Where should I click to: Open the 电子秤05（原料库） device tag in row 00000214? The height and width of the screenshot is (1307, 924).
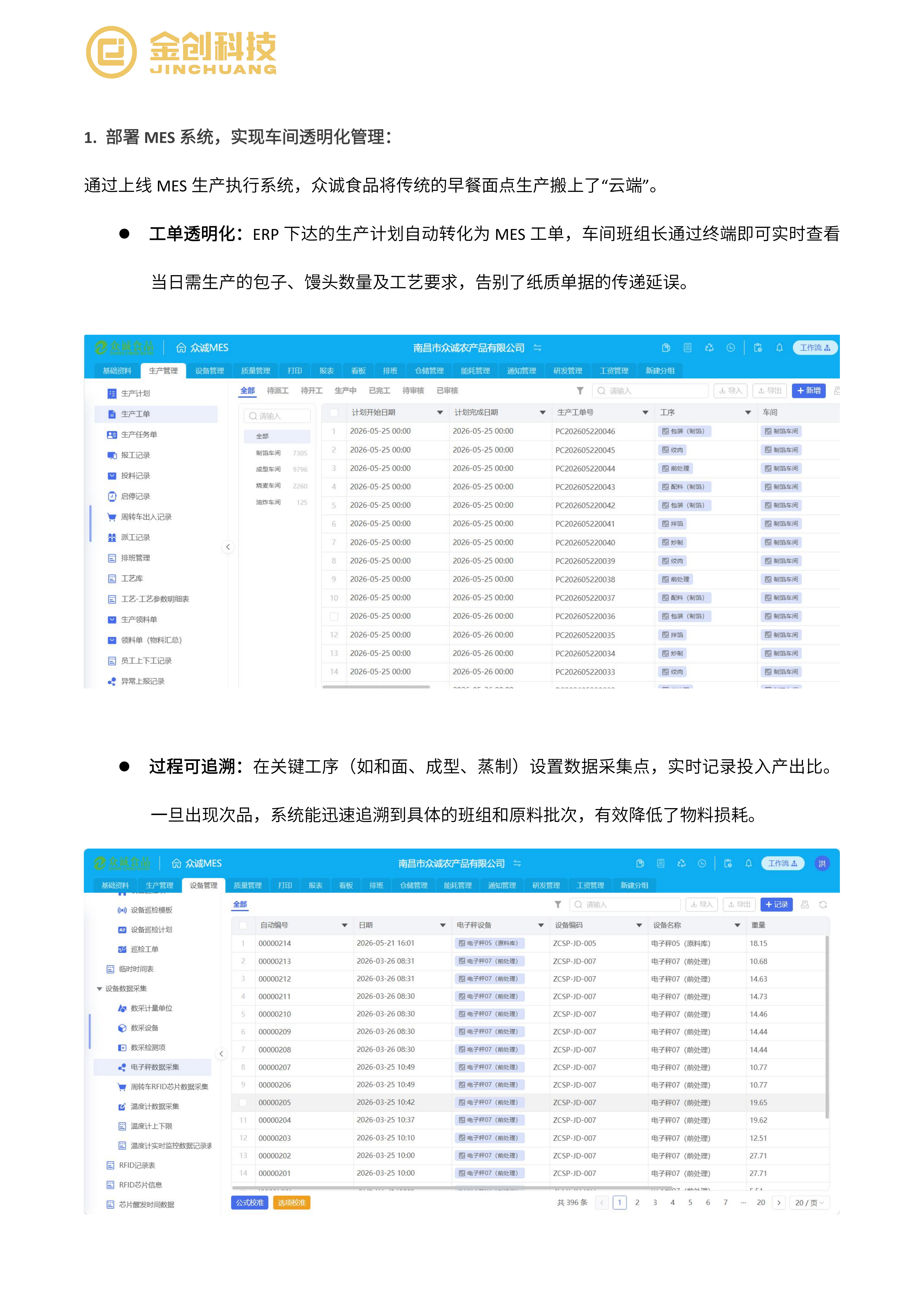click(489, 943)
